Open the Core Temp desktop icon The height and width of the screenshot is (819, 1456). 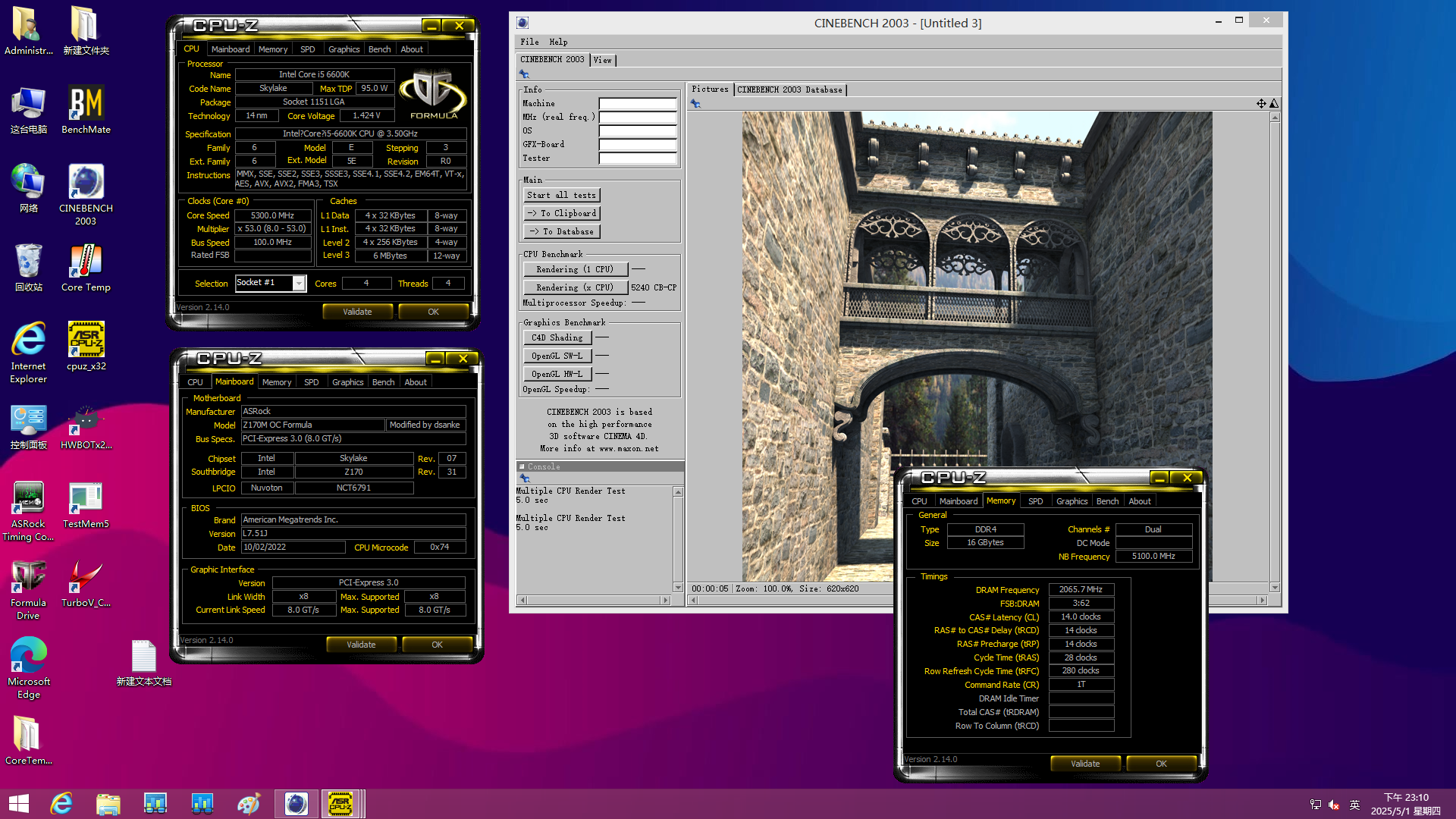click(x=86, y=268)
